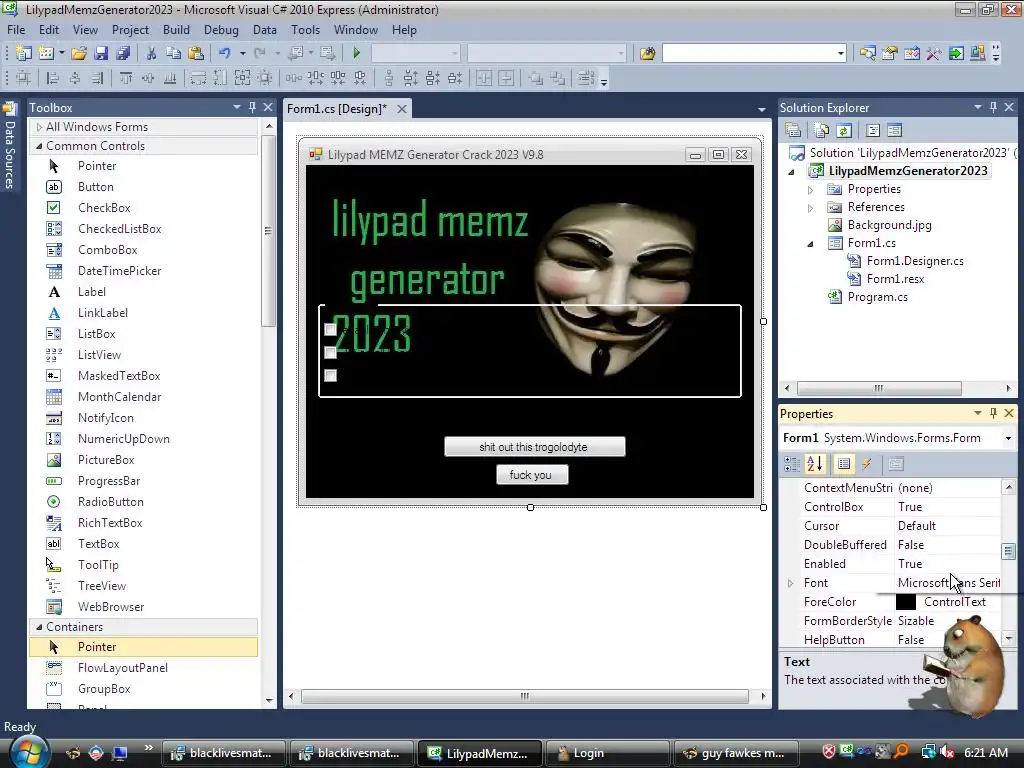Click the Open File folder icon
The height and width of the screenshot is (768, 1024).
point(79,53)
